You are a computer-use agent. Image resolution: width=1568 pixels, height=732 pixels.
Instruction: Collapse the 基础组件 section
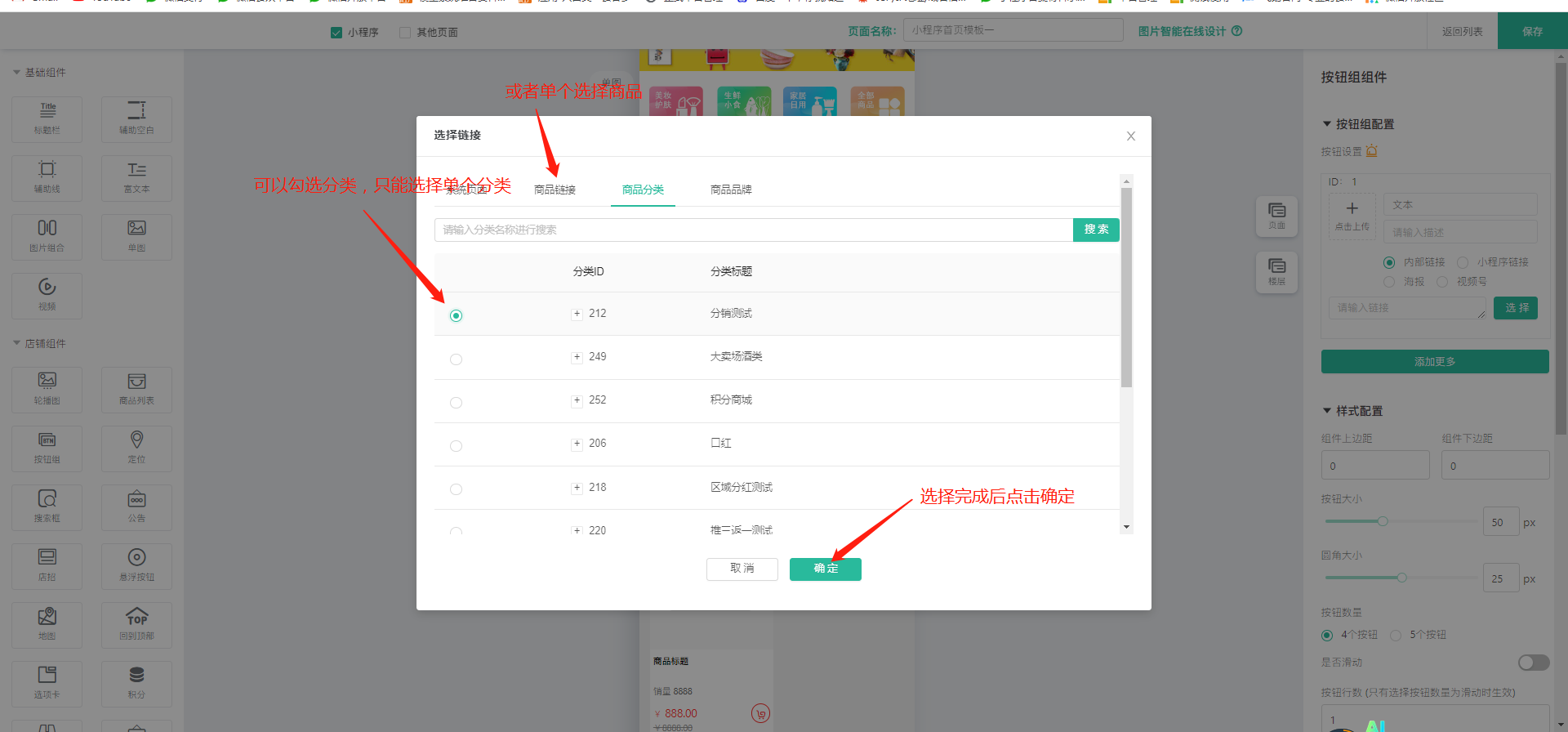click(x=17, y=73)
